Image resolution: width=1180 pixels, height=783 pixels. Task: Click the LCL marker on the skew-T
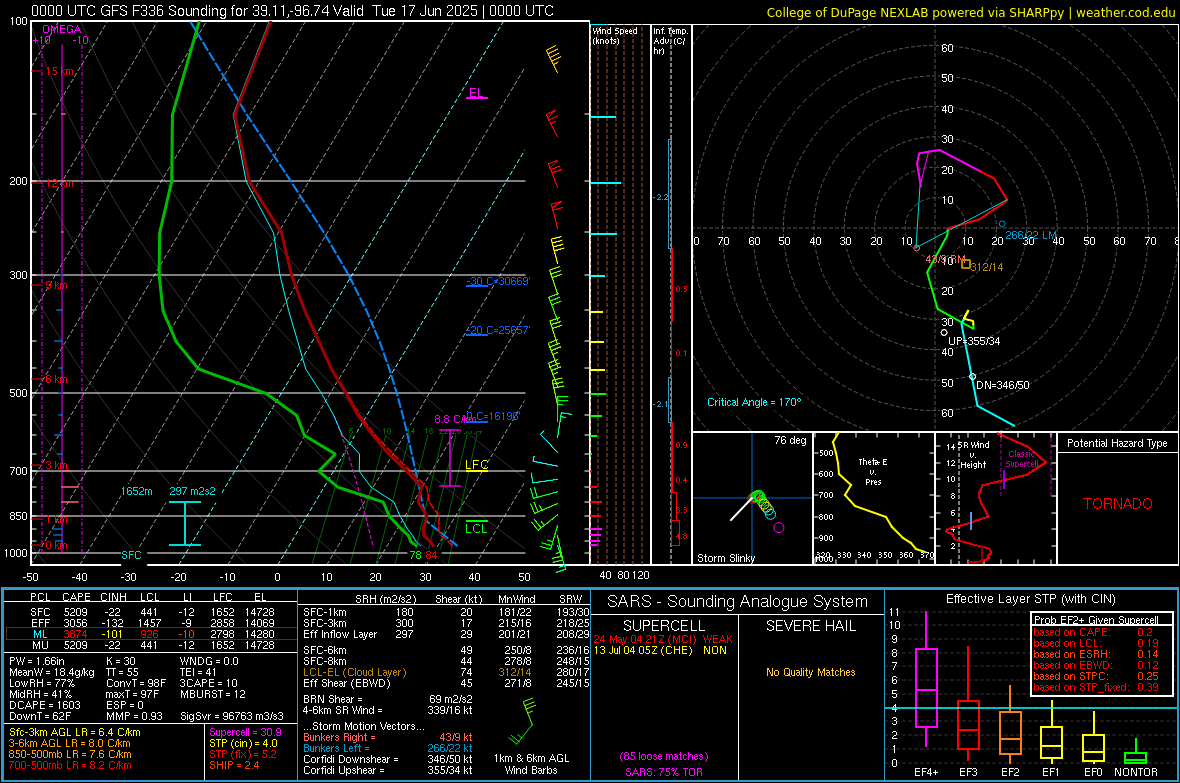476,527
